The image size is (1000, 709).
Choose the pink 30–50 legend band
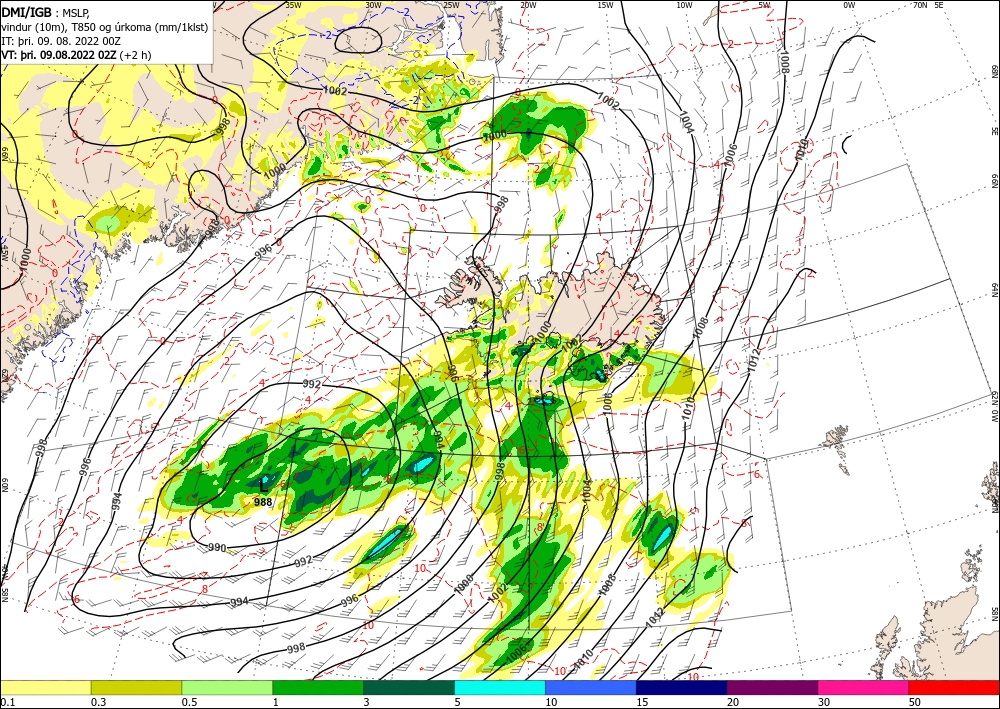(x=864, y=687)
